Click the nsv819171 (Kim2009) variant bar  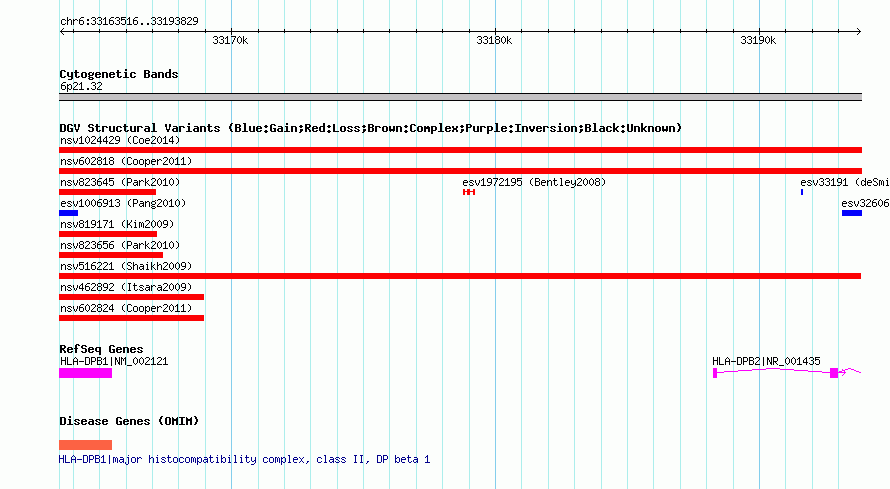pyautogui.click(x=108, y=234)
